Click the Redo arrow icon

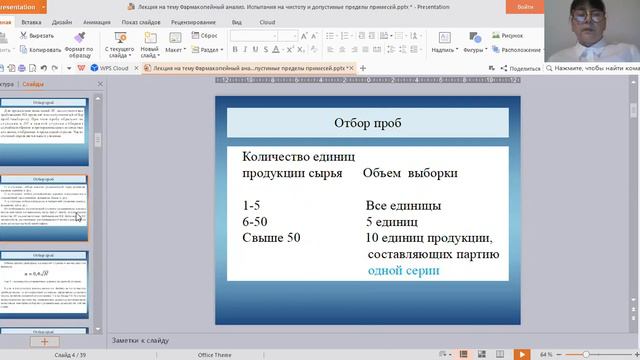[54, 68]
